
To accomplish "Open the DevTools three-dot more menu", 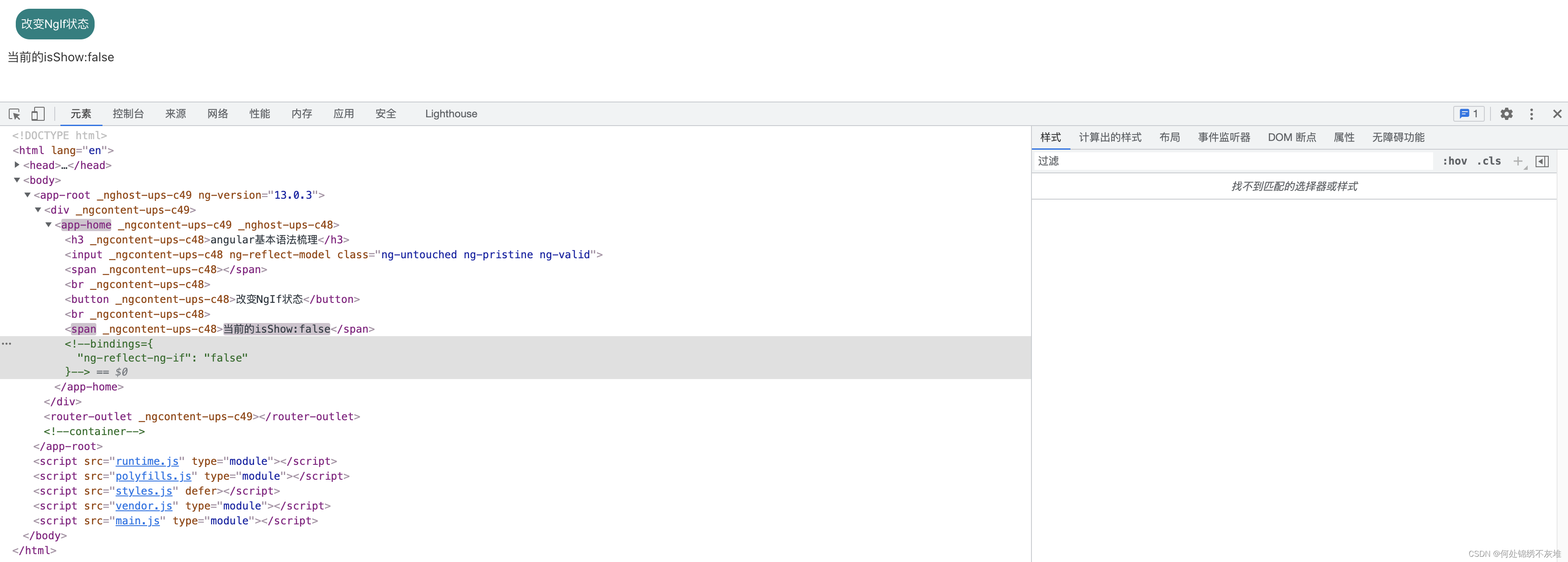I will coord(1532,114).
